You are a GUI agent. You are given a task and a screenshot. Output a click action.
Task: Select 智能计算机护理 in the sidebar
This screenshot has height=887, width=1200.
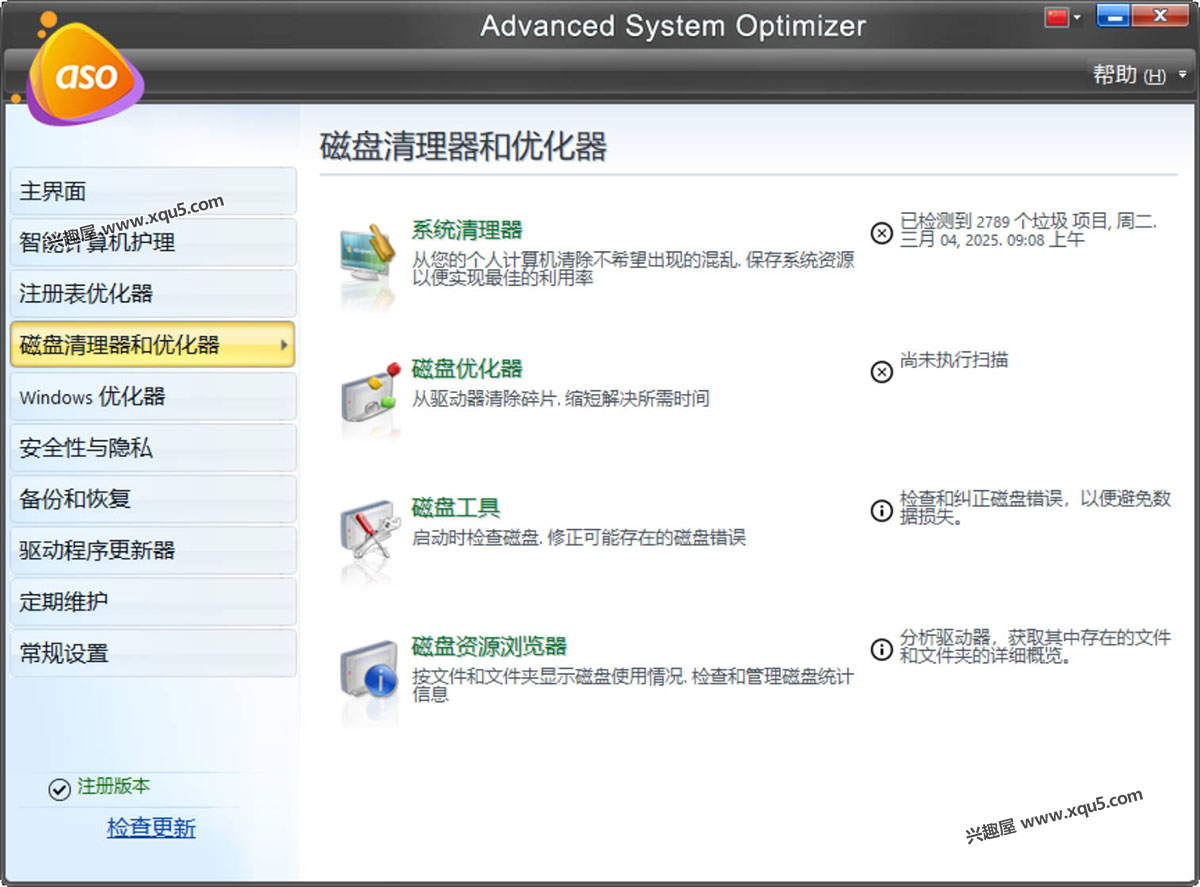pyautogui.click(x=153, y=243)
